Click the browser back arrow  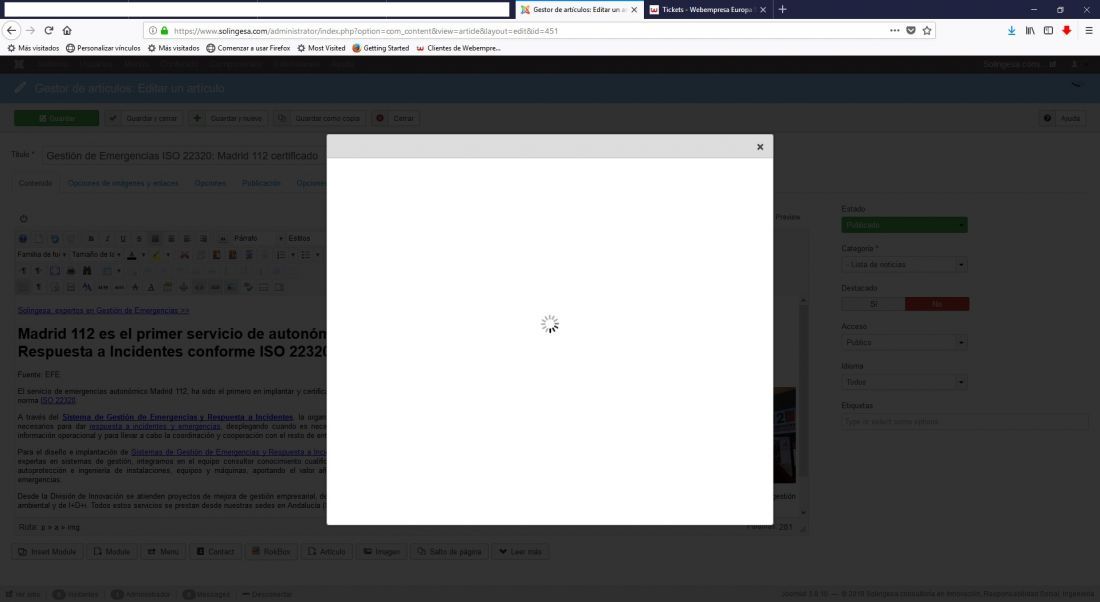11,30
